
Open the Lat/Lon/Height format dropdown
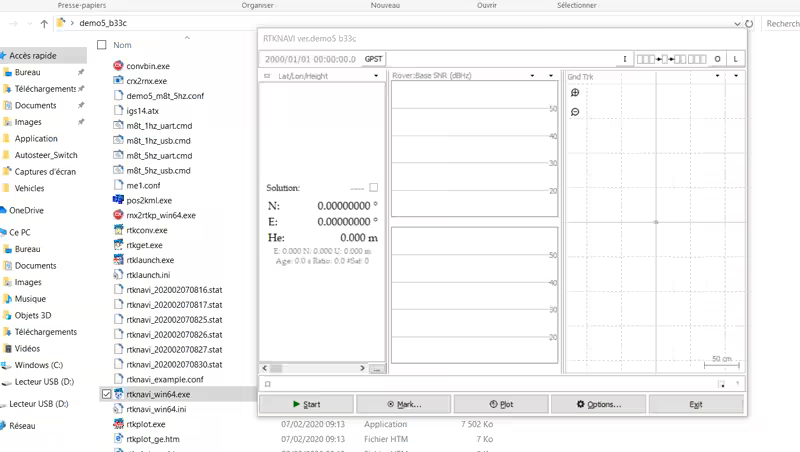[376, 76]
